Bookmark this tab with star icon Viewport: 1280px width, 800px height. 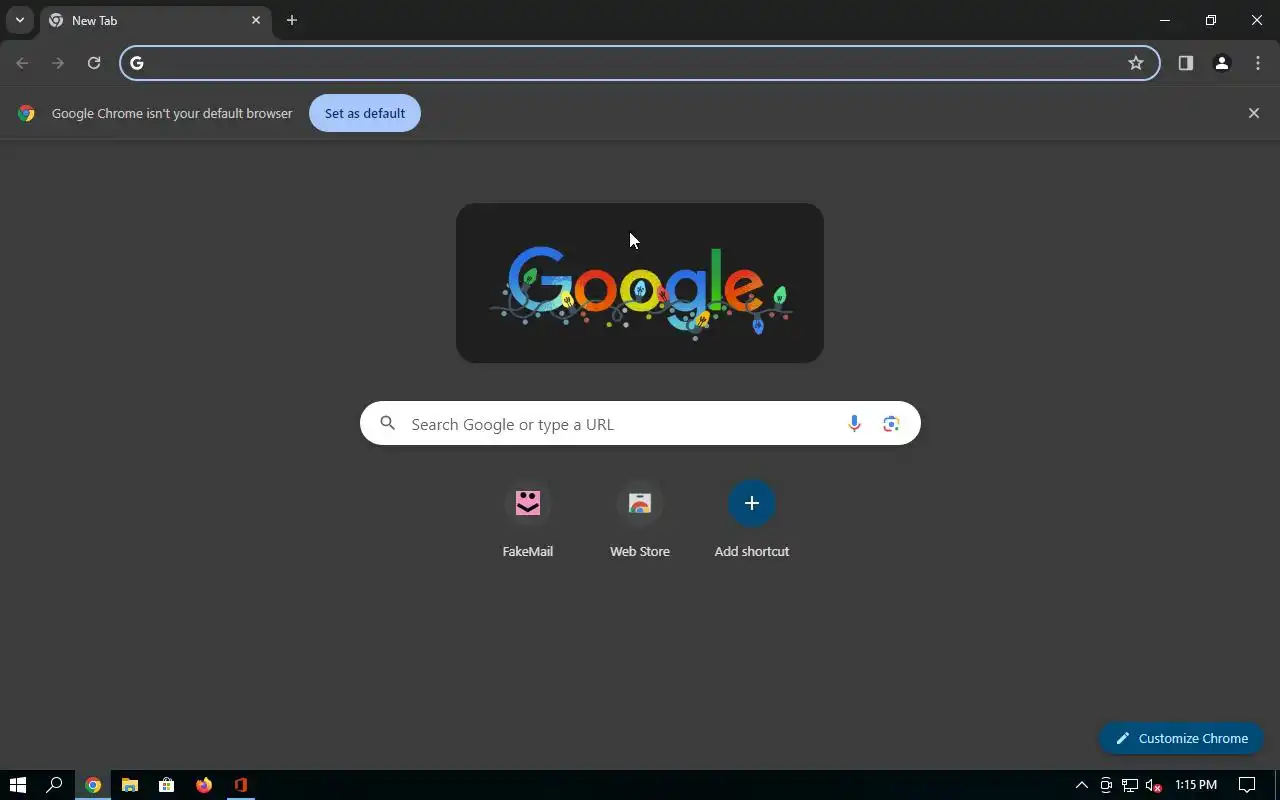click(1136, 63)
